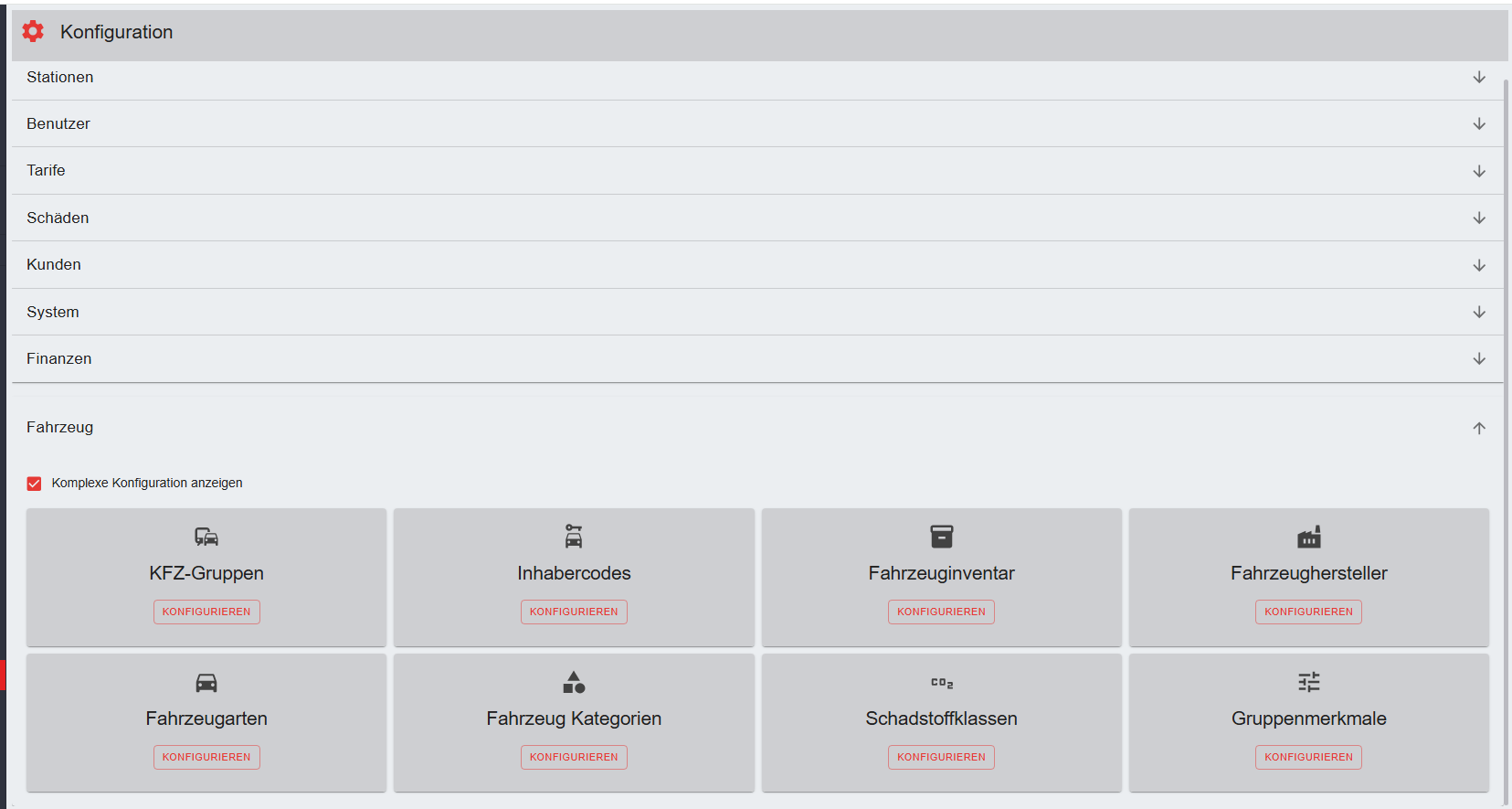Click the Fahrzeugarten car icon
This screenshot has width=1512, height=809.
(206, 682)
